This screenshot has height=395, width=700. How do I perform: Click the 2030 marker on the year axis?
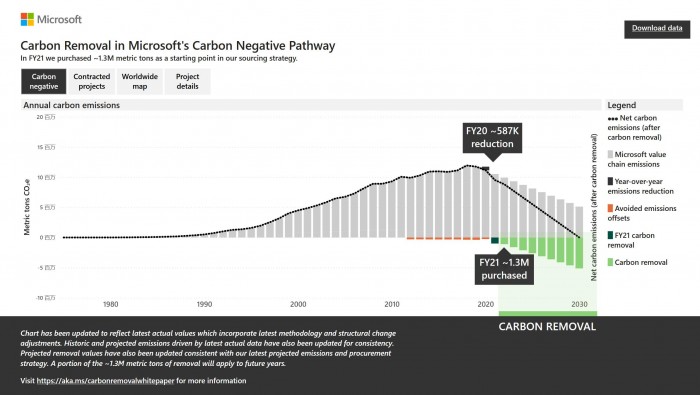click(579, 304)
